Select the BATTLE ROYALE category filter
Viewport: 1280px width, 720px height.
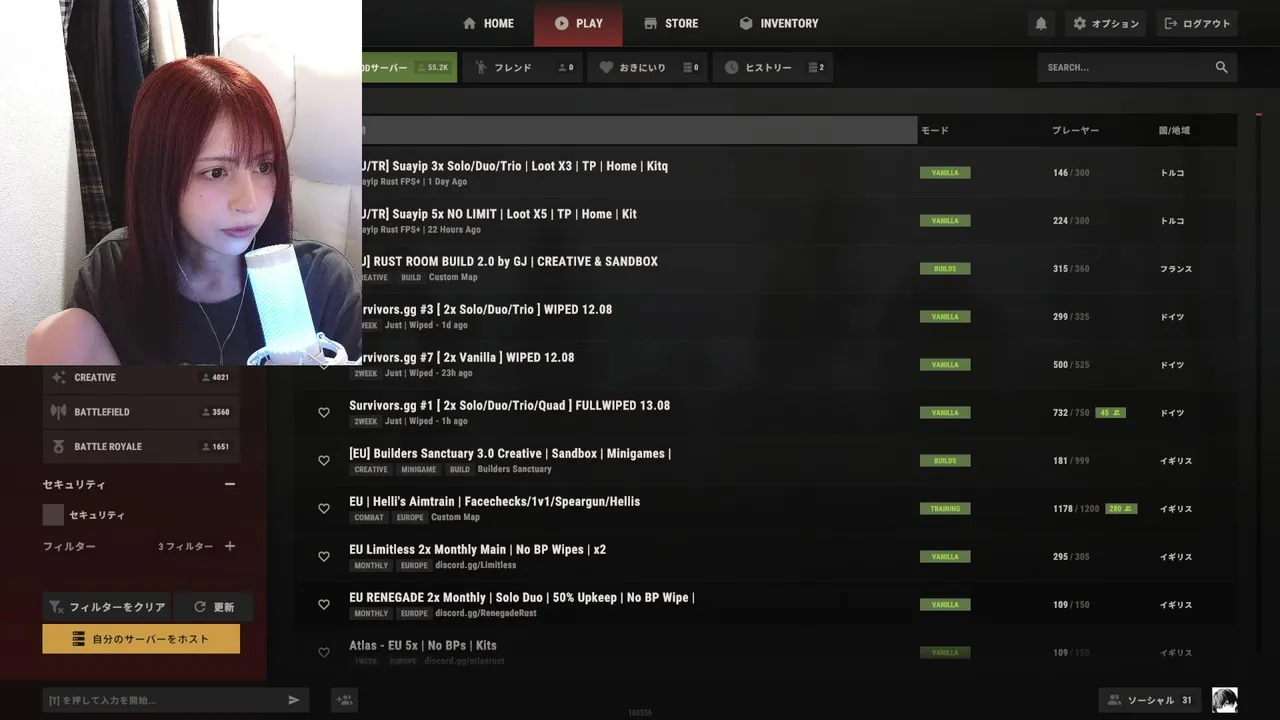point(141,446)
